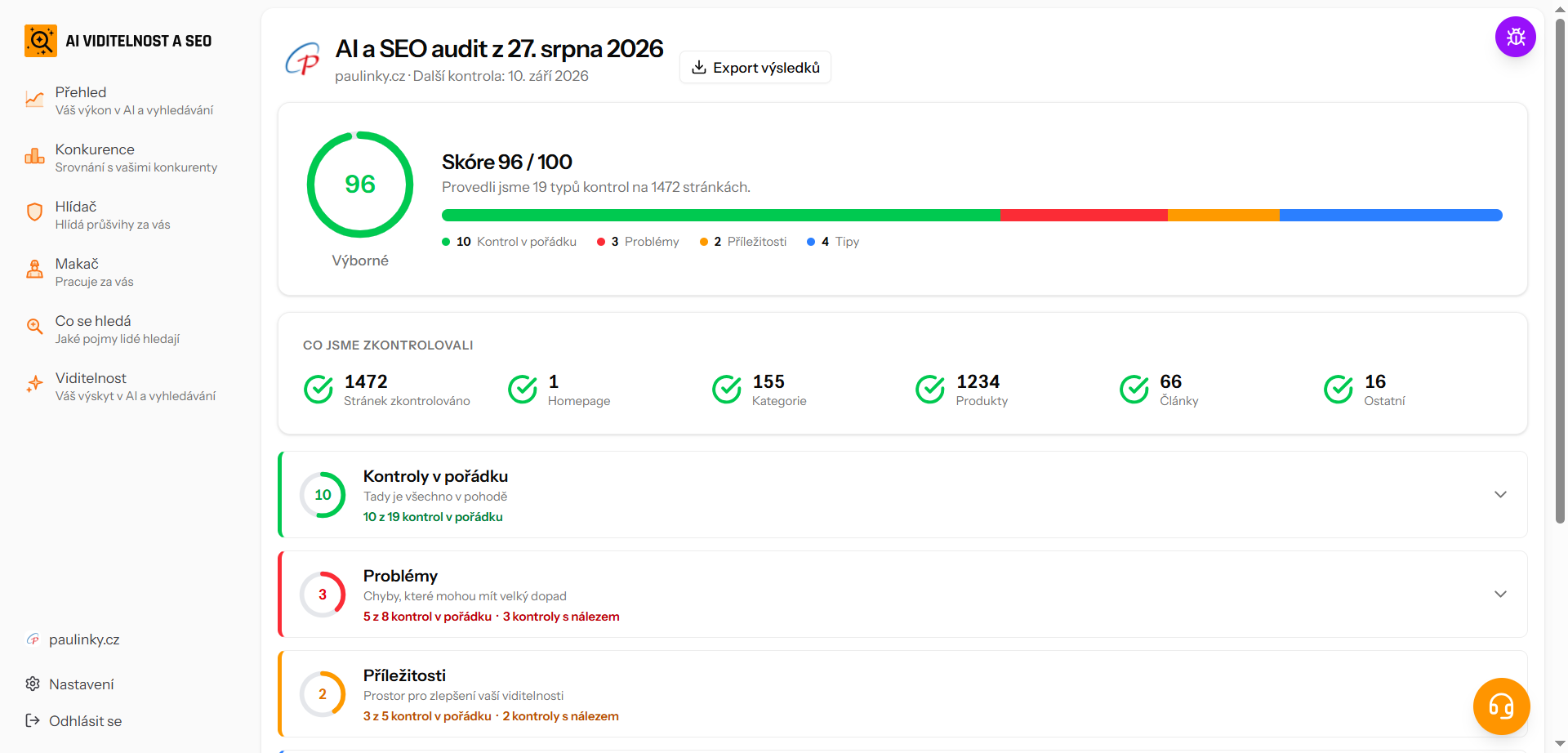Viewport: 1568px width, 753px height.
Task: Click the 'Výborné' label under score gauge
Action: coord(360,261)
